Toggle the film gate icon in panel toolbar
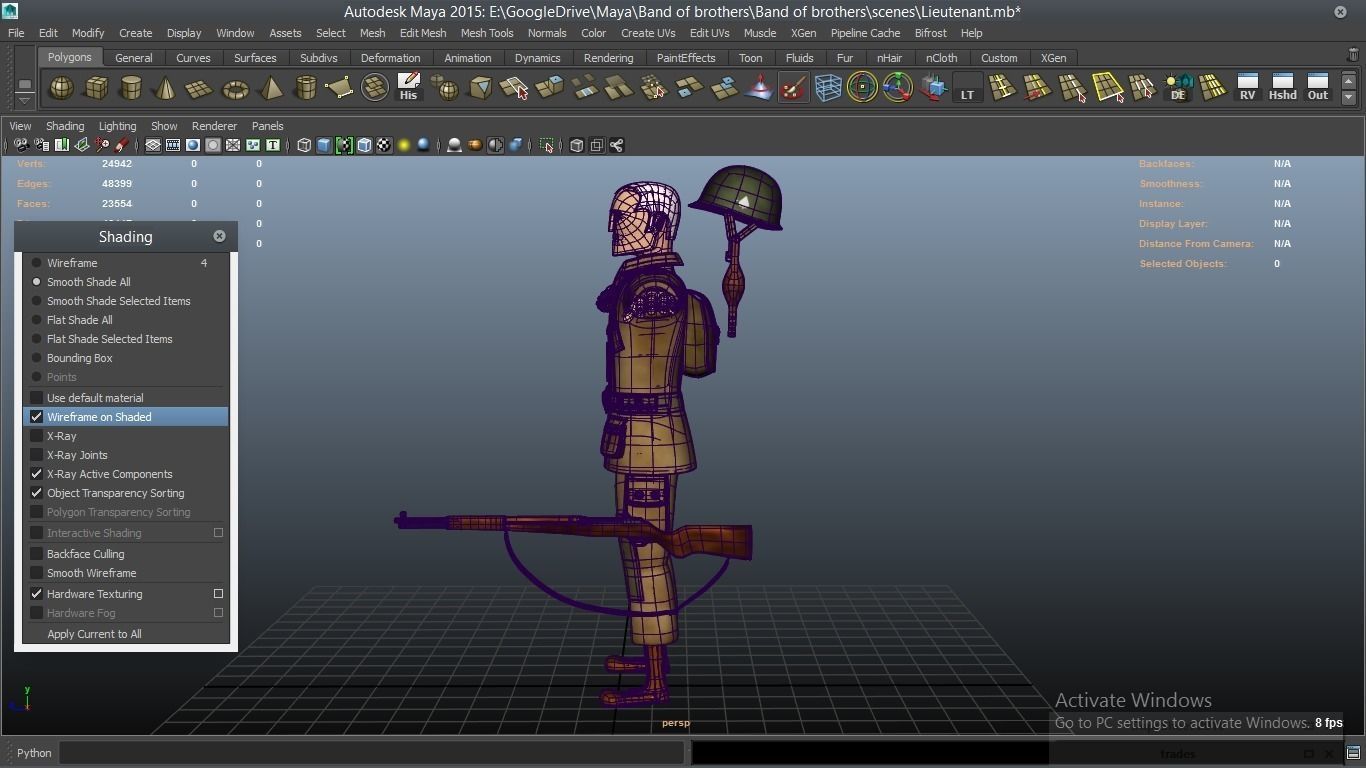1366x768 pixels. [x=173, y=146]
